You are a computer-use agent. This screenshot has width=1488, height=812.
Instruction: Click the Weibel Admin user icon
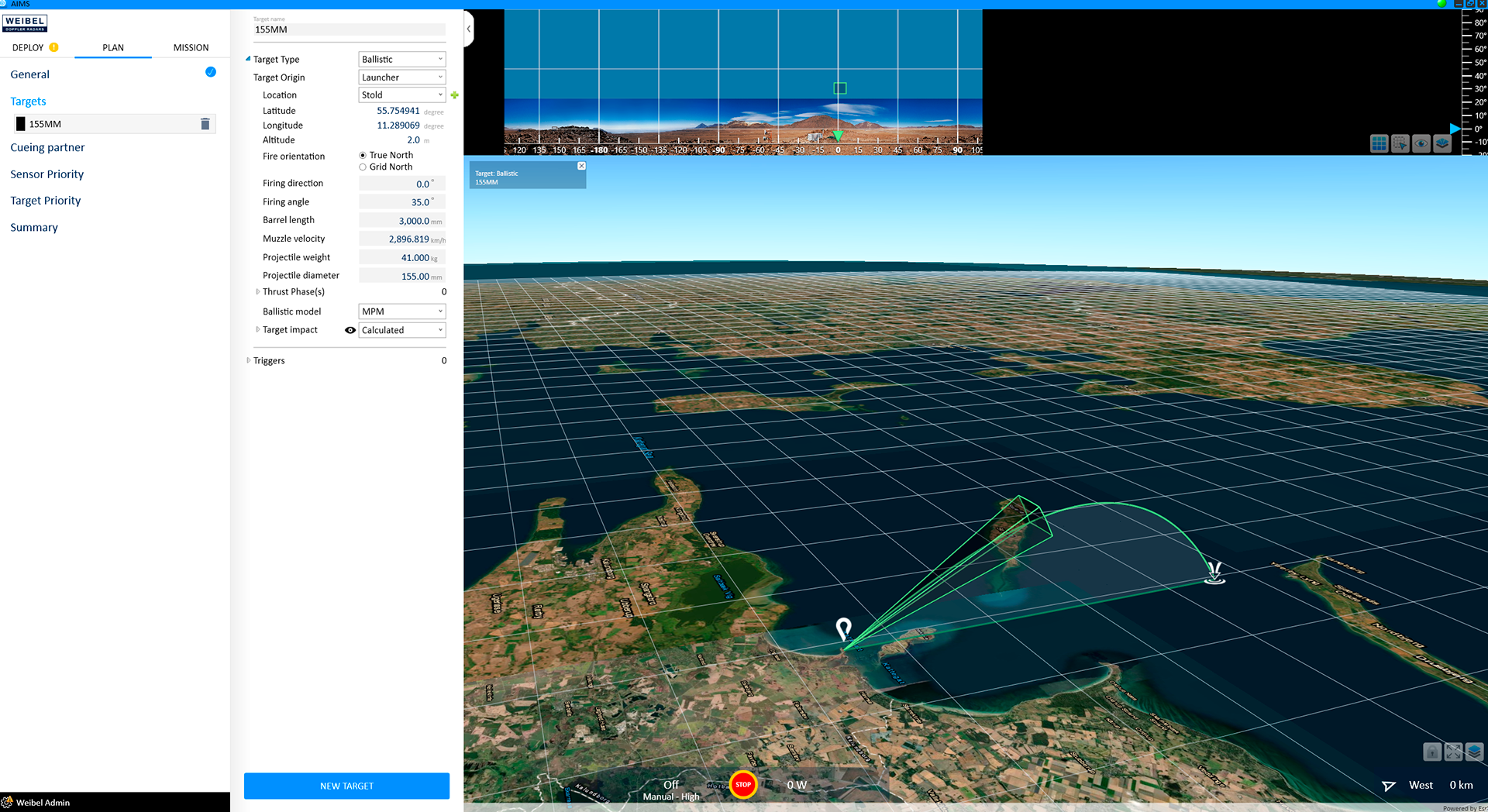tap(7, 802)
